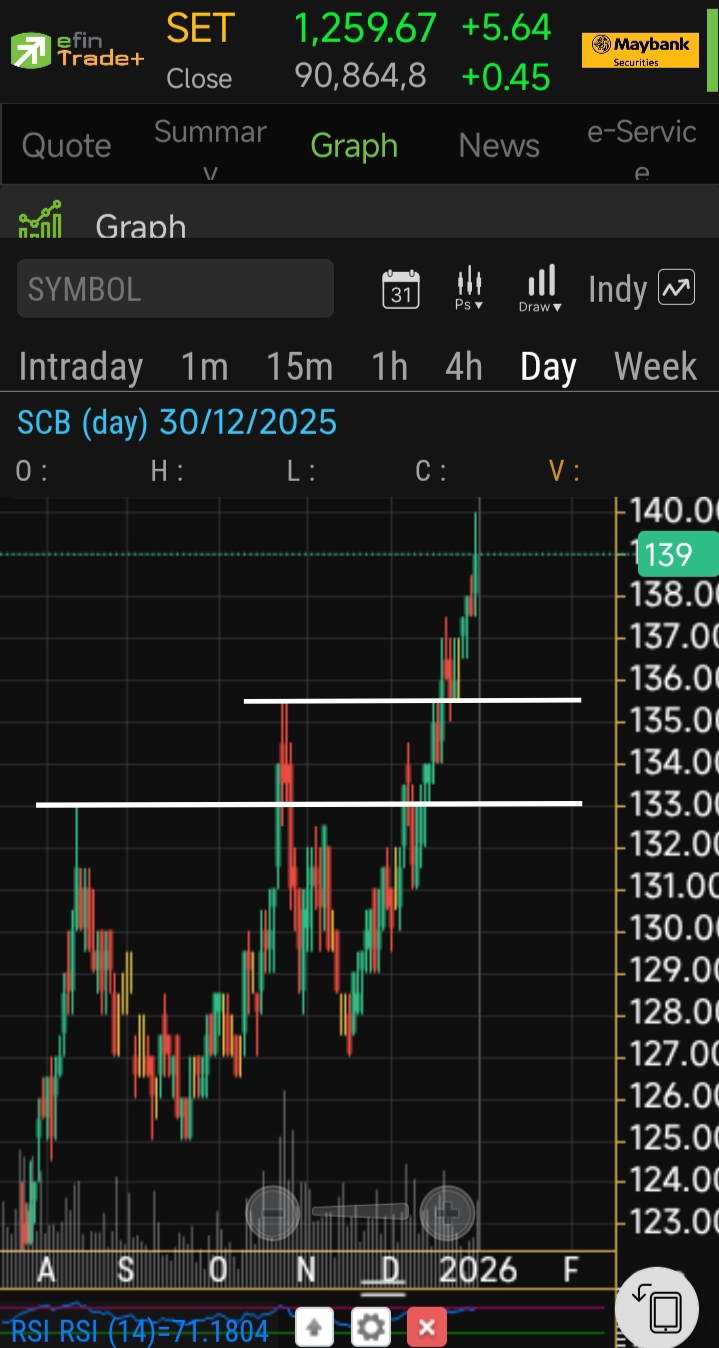Select the 15m timeframe
This screenshot has width=719, height=1348.
pos(299,367)
